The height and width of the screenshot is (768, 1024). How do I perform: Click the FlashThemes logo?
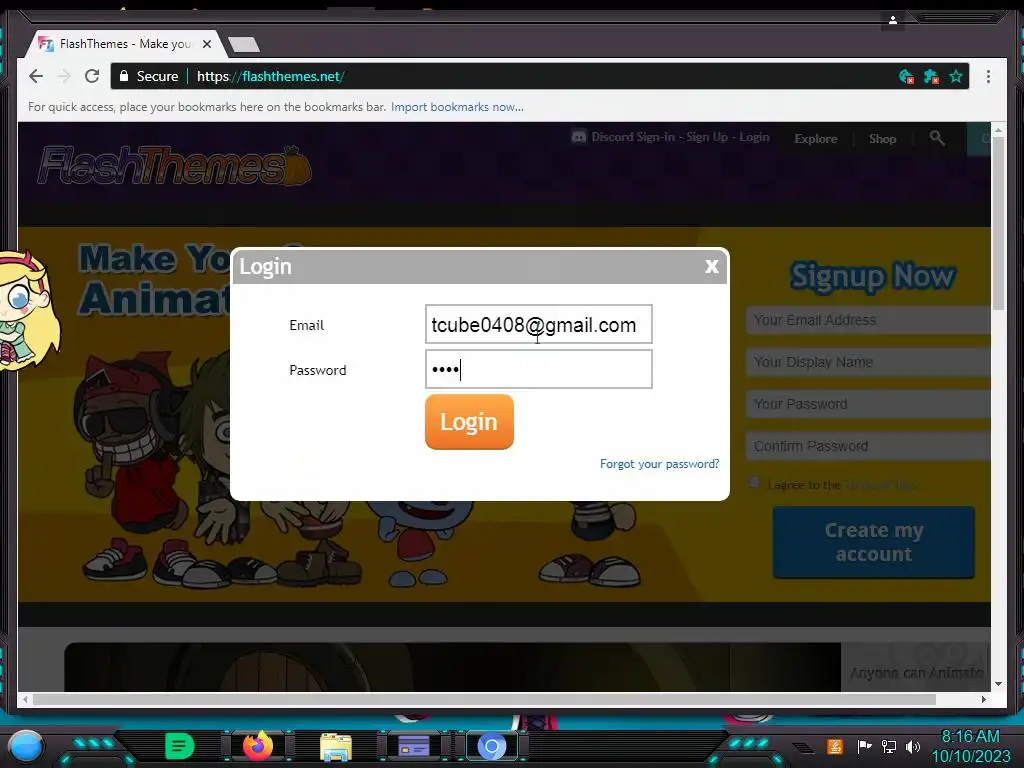click(174, 165)
